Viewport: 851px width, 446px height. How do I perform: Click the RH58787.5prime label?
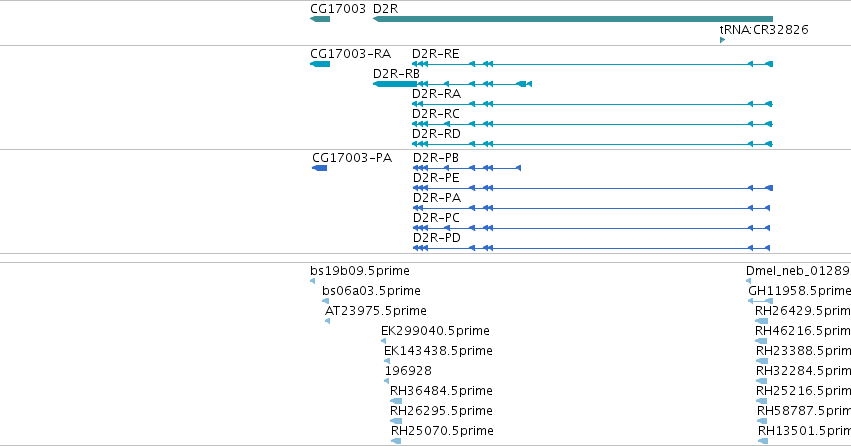804,411
